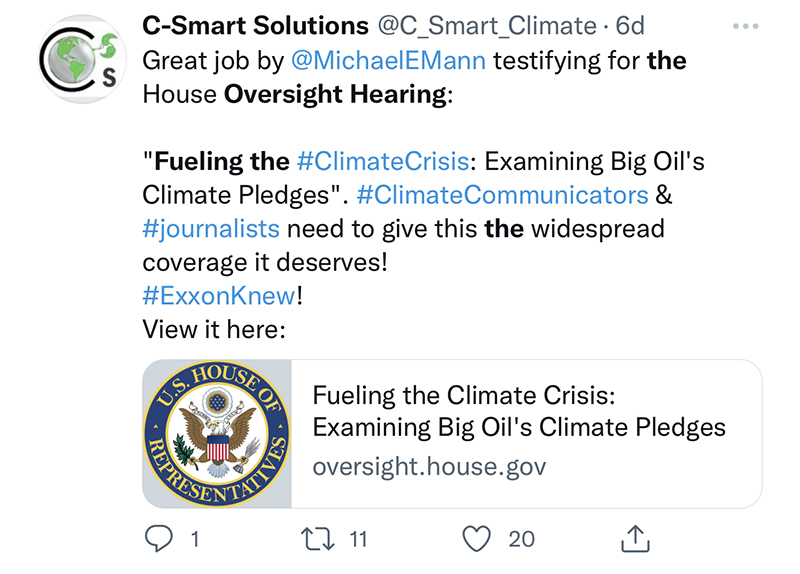
Task: Like the tweet with the heart icon
Action: coord(479,539)
